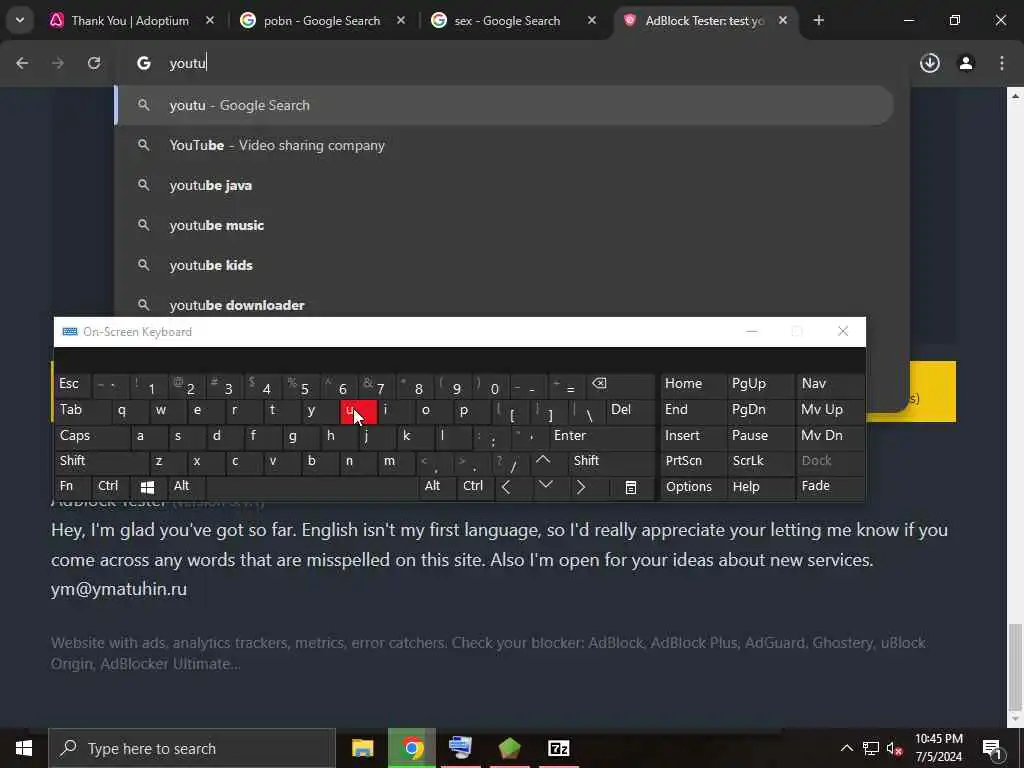Open Chrome tab search dropdown arrow
The image size is (1024, 768).
(20, 20)
